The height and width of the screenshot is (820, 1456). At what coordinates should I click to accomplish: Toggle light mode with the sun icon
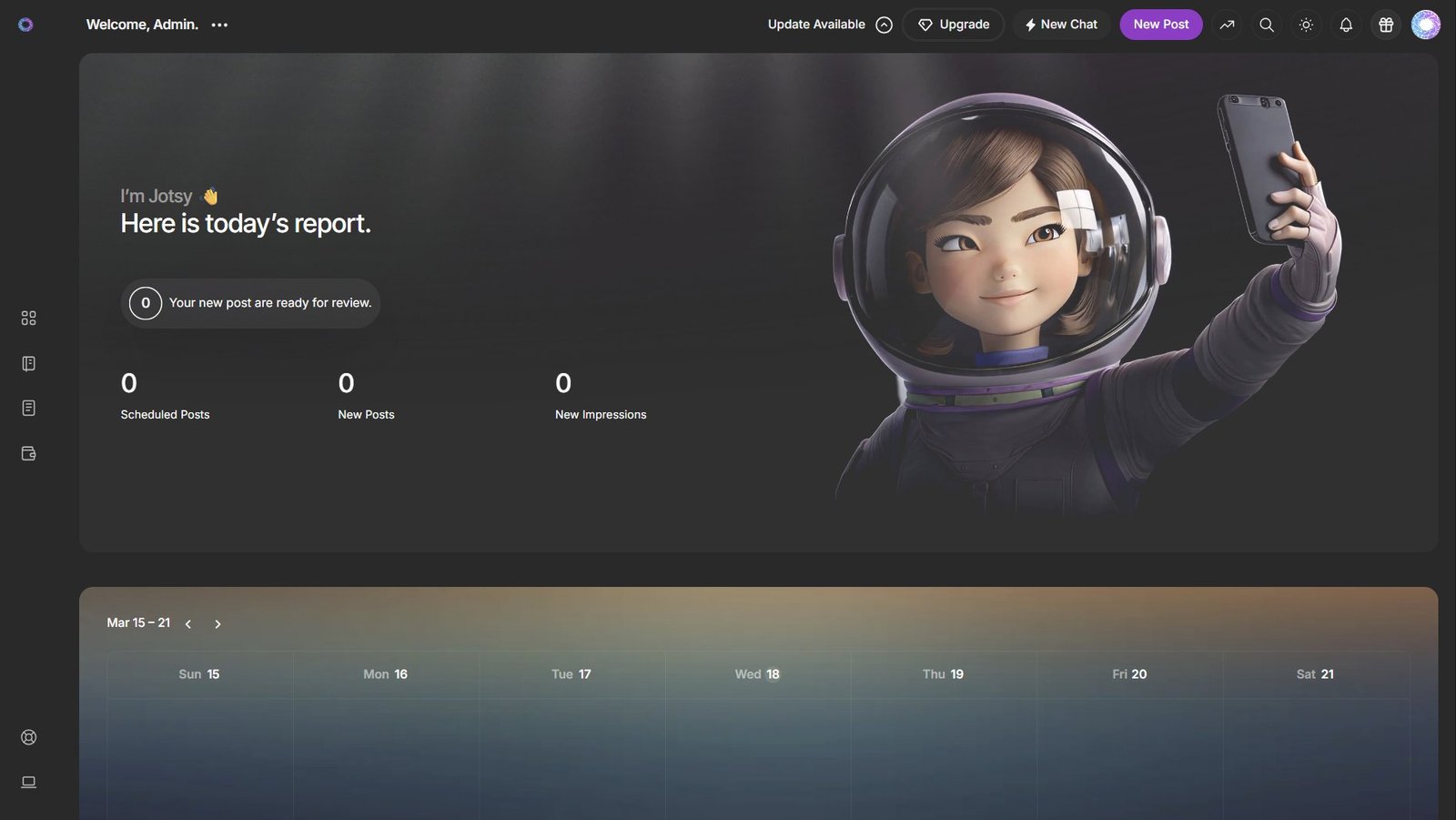[x=1306, y=25]
